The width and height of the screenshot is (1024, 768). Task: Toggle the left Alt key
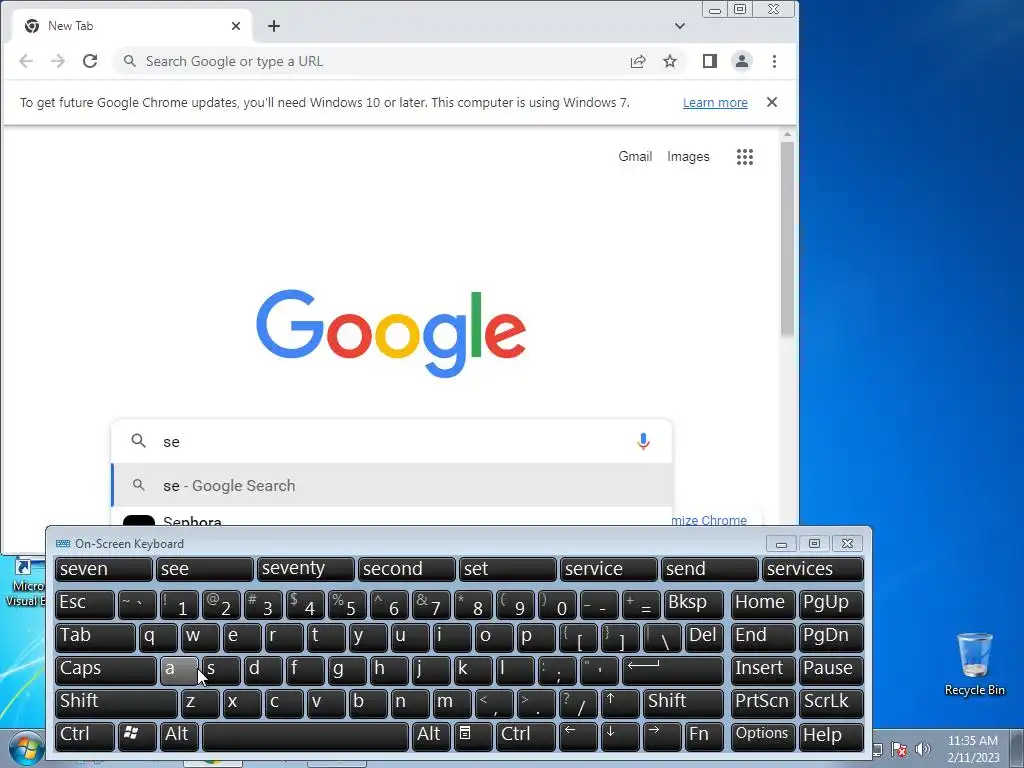pyautogui.click(x=179, y=735)
